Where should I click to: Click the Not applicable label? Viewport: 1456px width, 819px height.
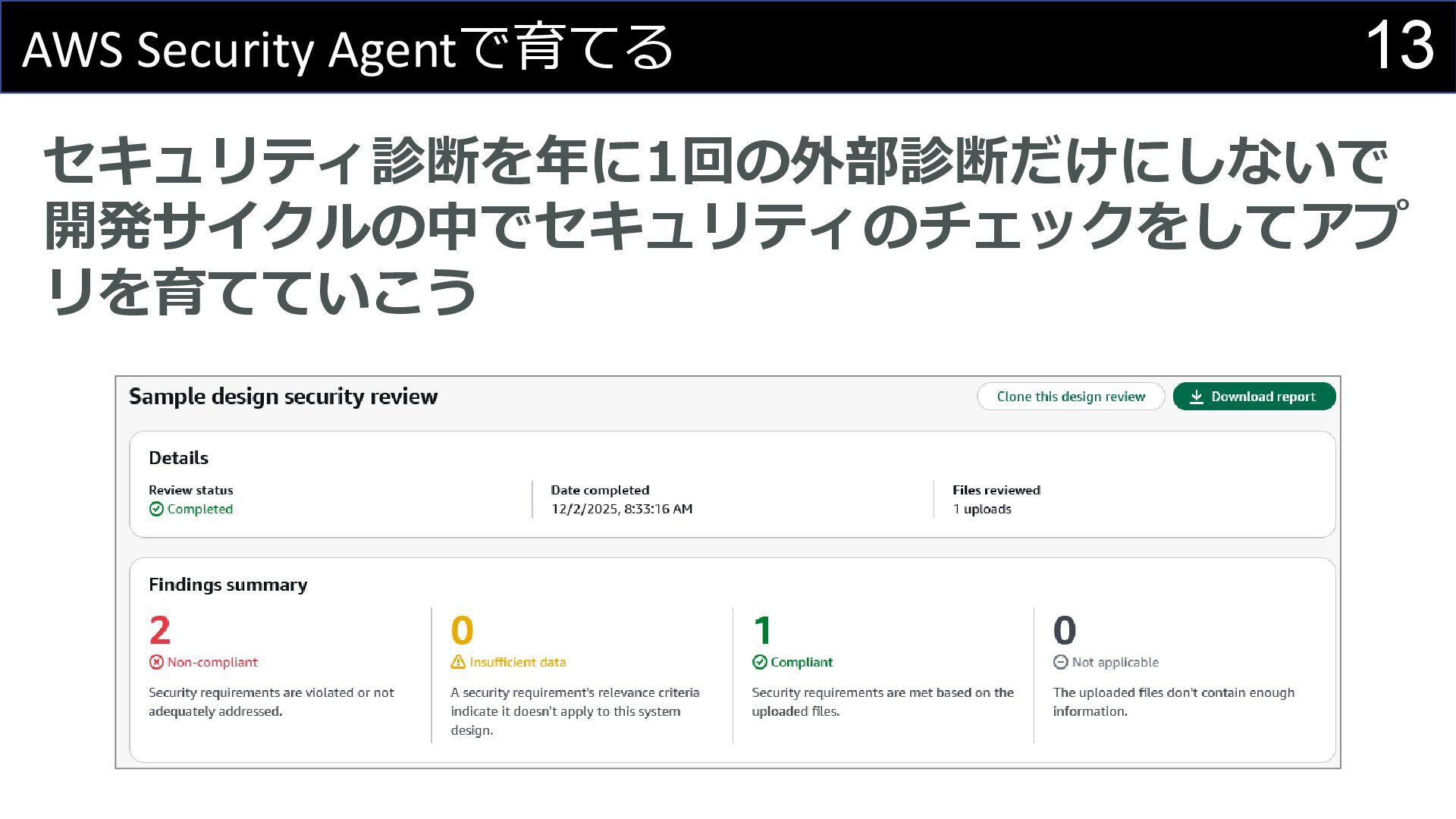1115,662
